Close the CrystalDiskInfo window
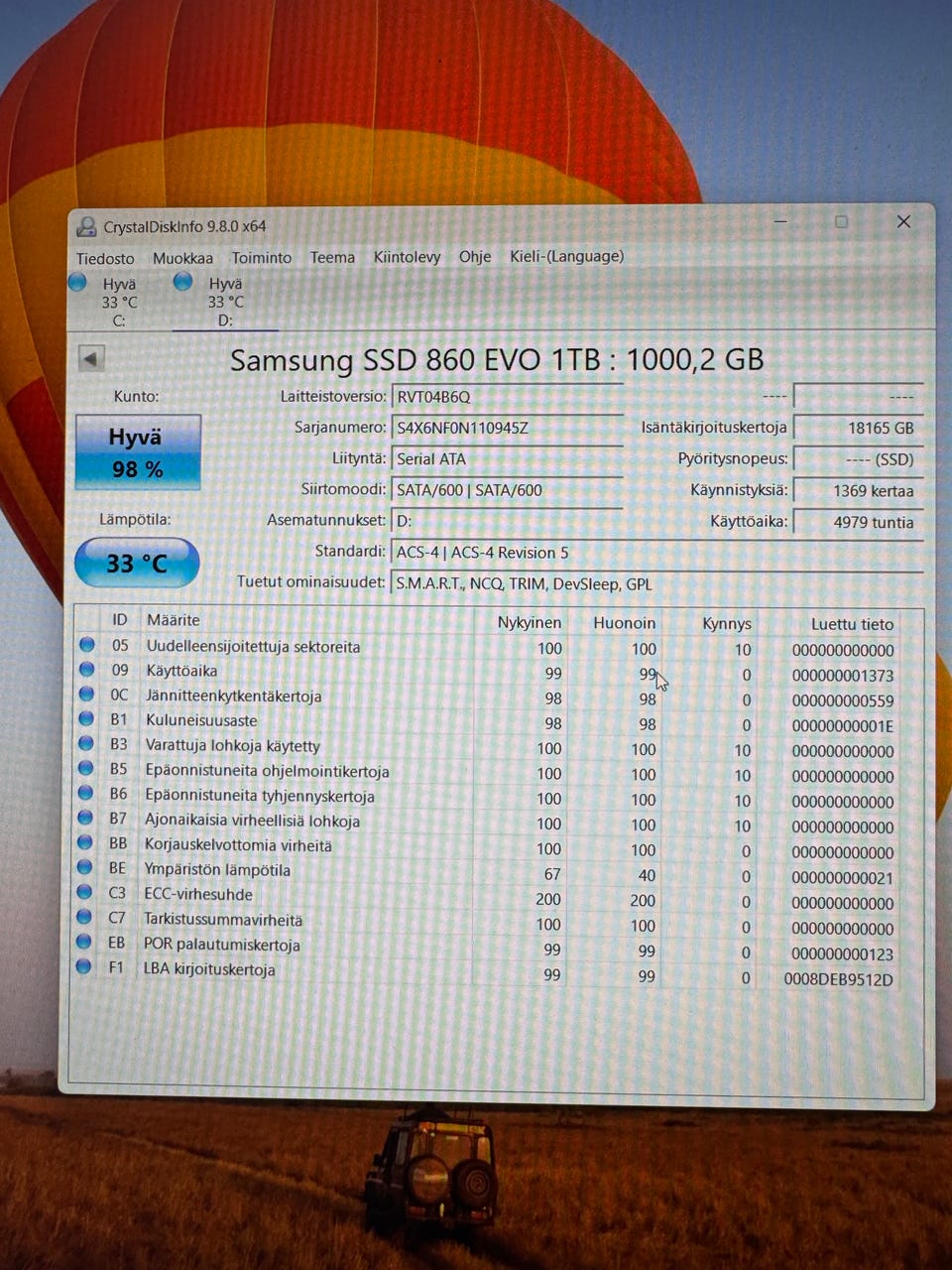 pos(903,221)
